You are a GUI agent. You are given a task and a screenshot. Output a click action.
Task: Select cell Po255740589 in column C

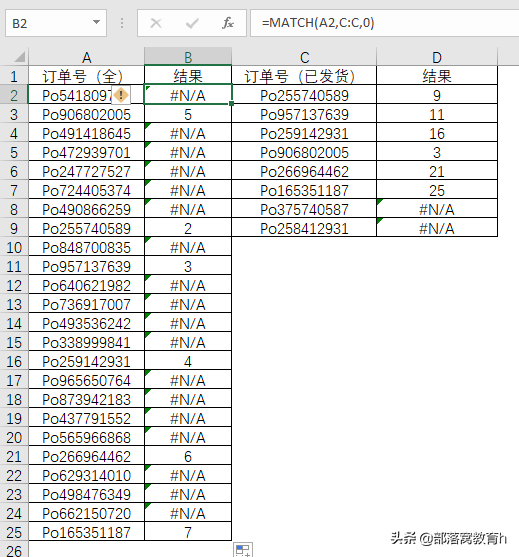[x=304, y=95]
